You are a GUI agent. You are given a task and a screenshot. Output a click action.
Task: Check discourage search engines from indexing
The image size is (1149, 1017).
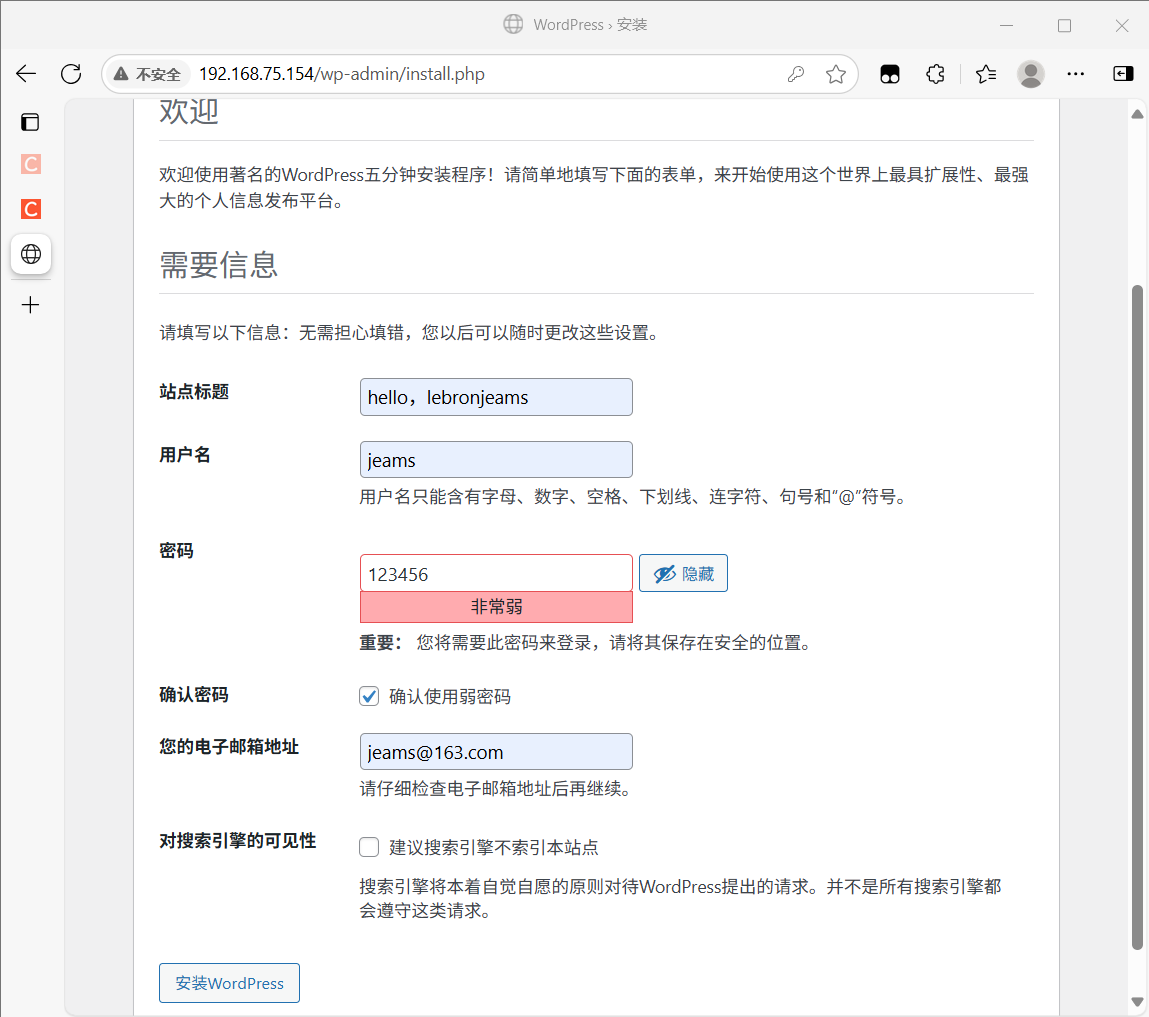tap(369, 848)
